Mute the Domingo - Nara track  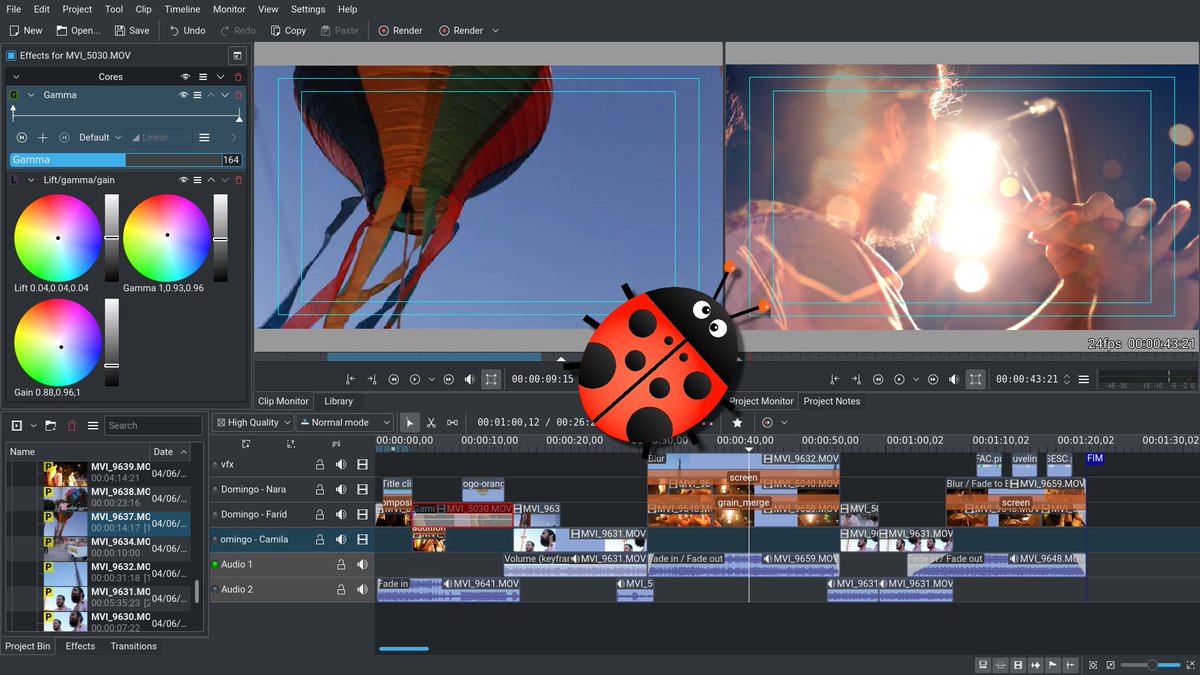341,489
